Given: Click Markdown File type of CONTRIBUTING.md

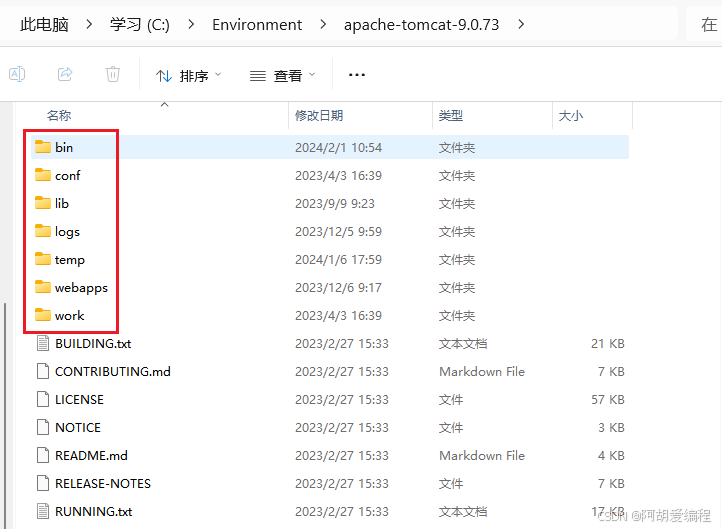Looking at the screenshot, I should 482,372.
